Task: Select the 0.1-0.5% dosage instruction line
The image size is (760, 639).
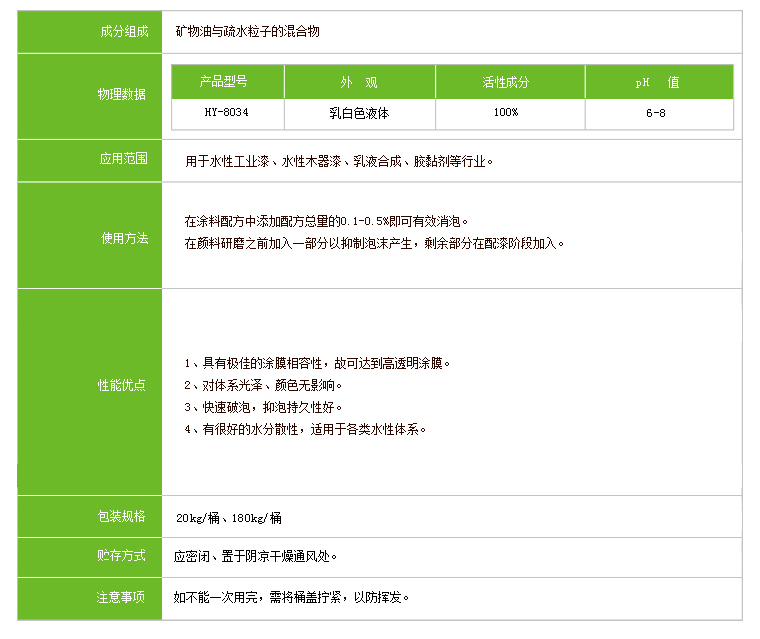Action: [x=327, y=220]
